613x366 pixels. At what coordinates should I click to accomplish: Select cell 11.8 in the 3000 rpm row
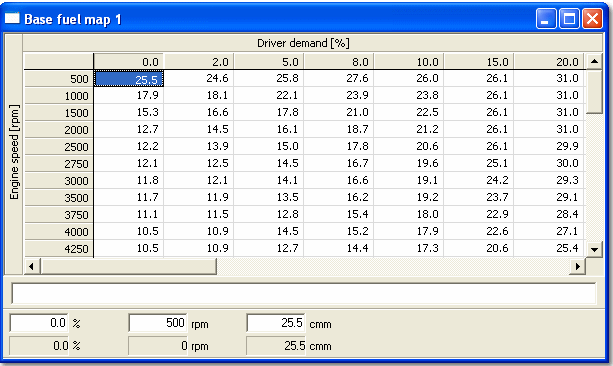(129, 180)
